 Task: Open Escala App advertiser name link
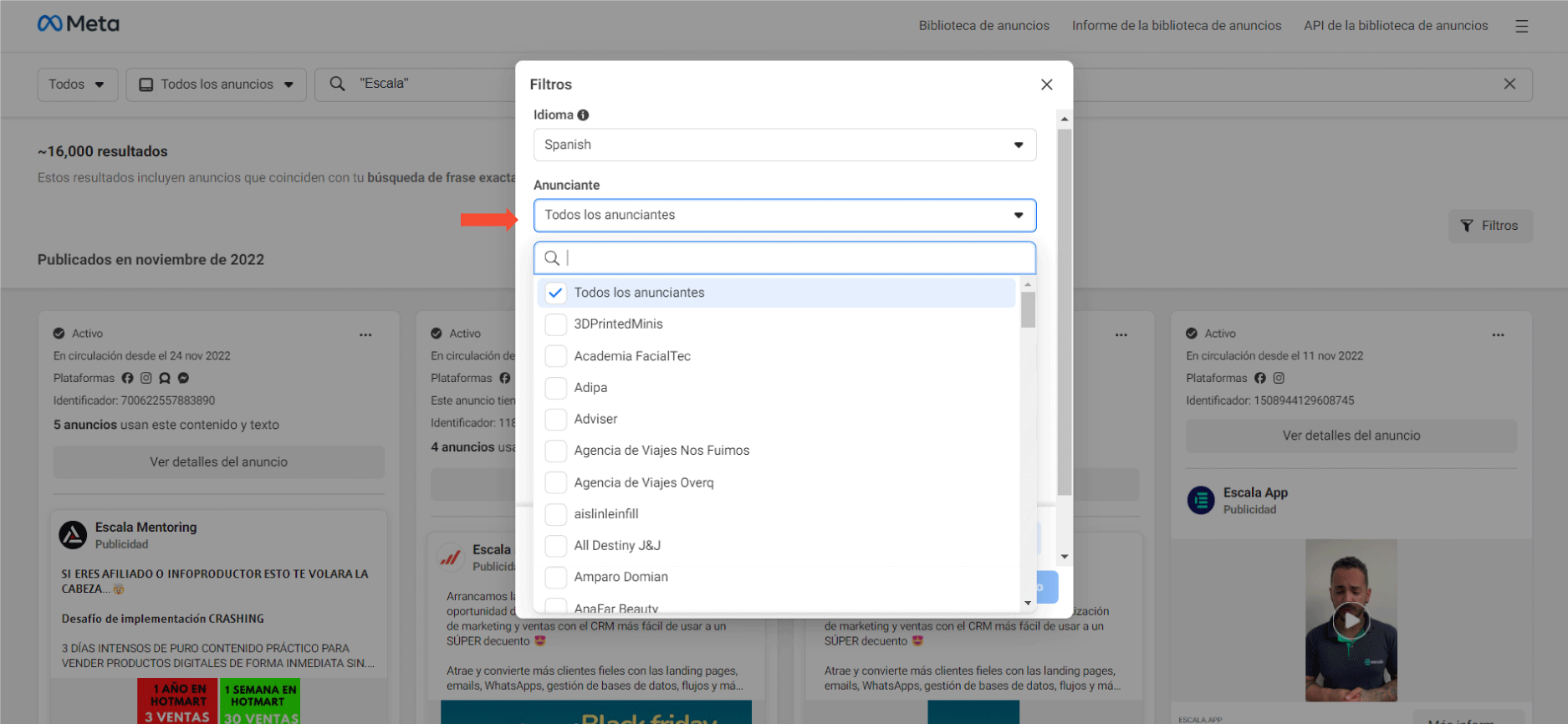point(1255,493)
